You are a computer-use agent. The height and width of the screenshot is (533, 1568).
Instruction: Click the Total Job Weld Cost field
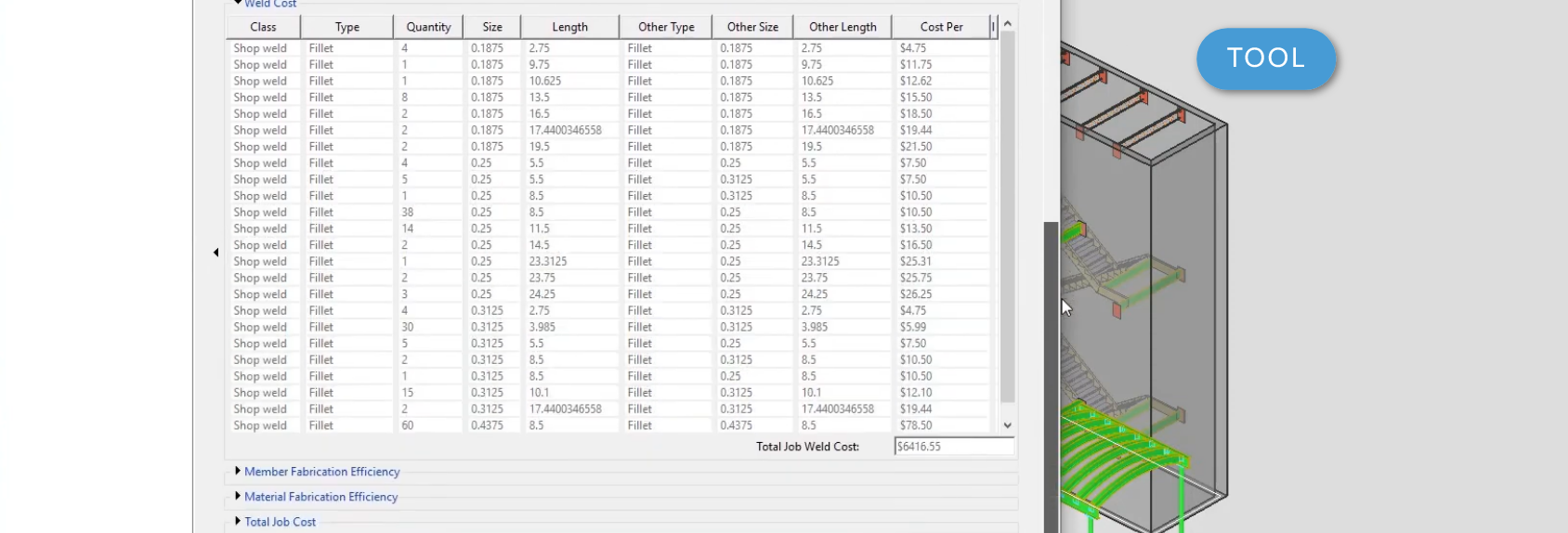pos(953,447)
